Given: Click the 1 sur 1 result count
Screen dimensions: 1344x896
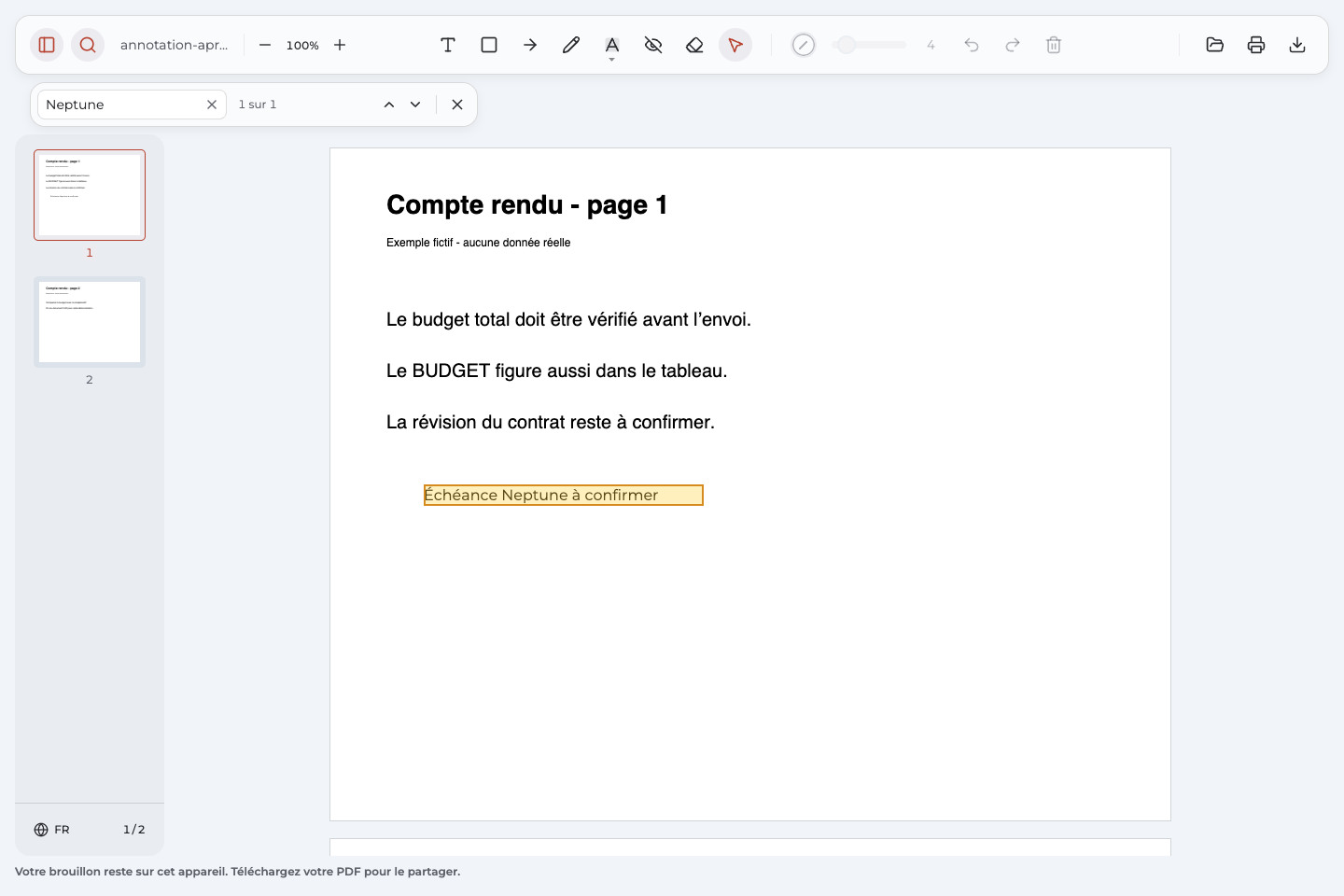Looking at the screenshot, I should pyautogui.click(x=258, y=105).
